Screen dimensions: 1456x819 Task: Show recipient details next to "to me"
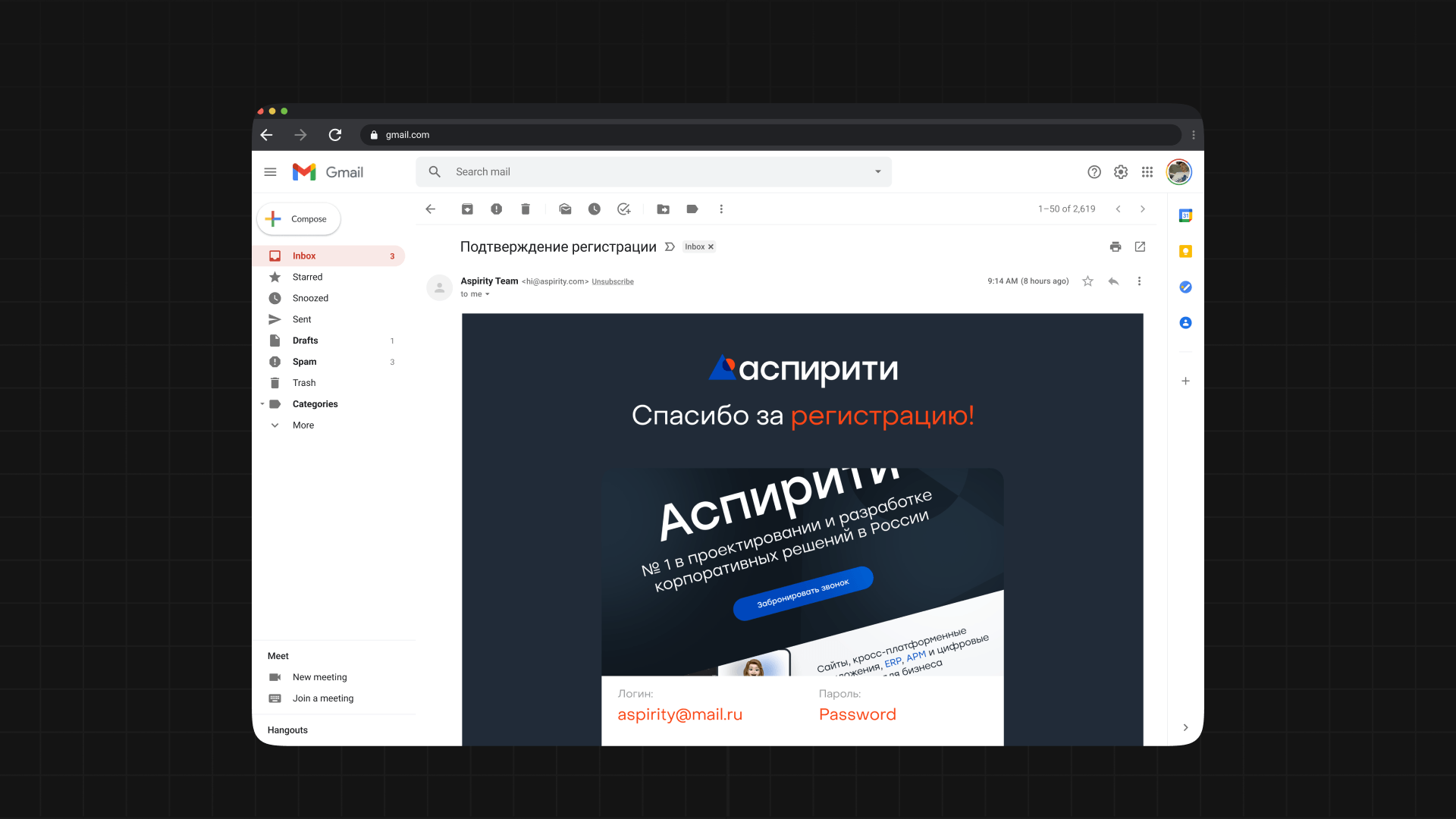click(x=488, y=295)
